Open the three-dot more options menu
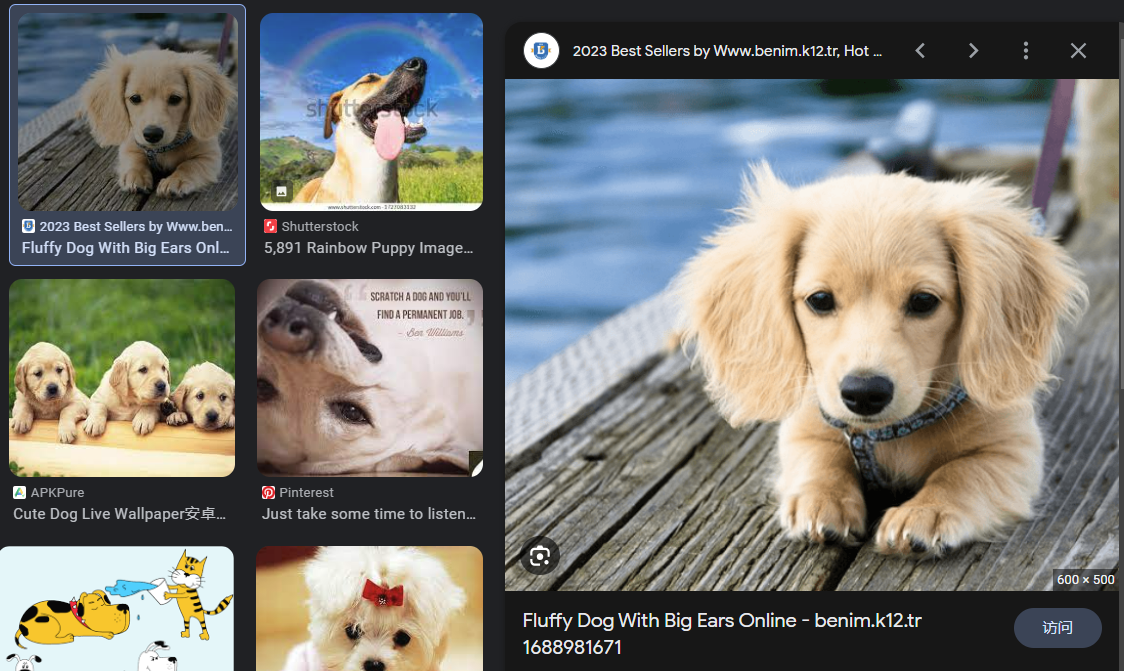This screenshot has width=1124, height=671. pyautogui.click(x=1026, y=51)
